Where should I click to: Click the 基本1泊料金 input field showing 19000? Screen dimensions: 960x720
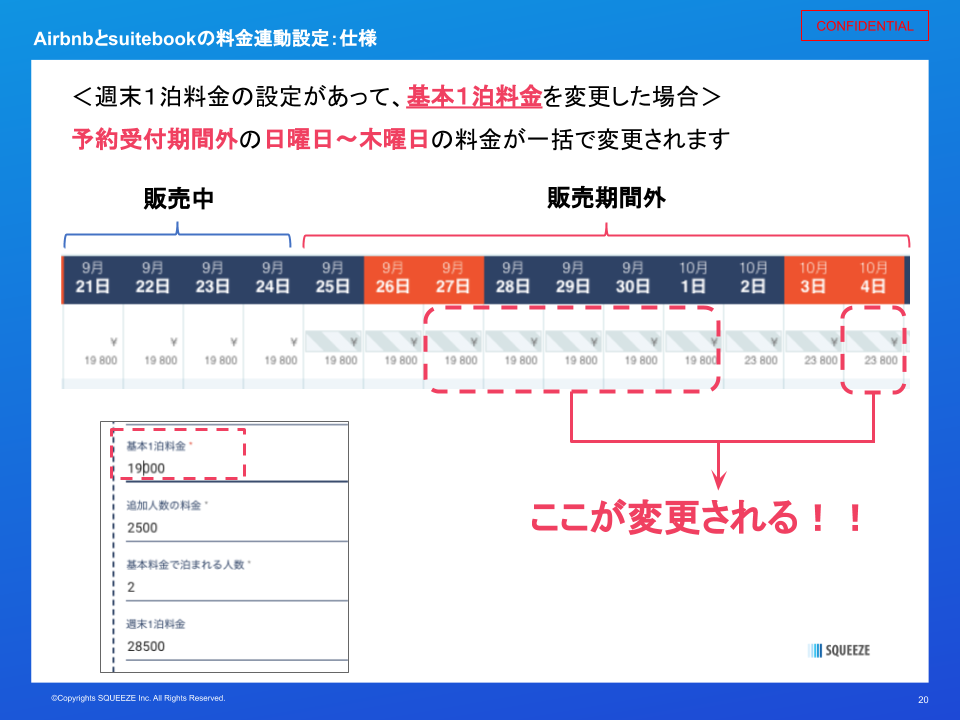[x=236, y=468]
